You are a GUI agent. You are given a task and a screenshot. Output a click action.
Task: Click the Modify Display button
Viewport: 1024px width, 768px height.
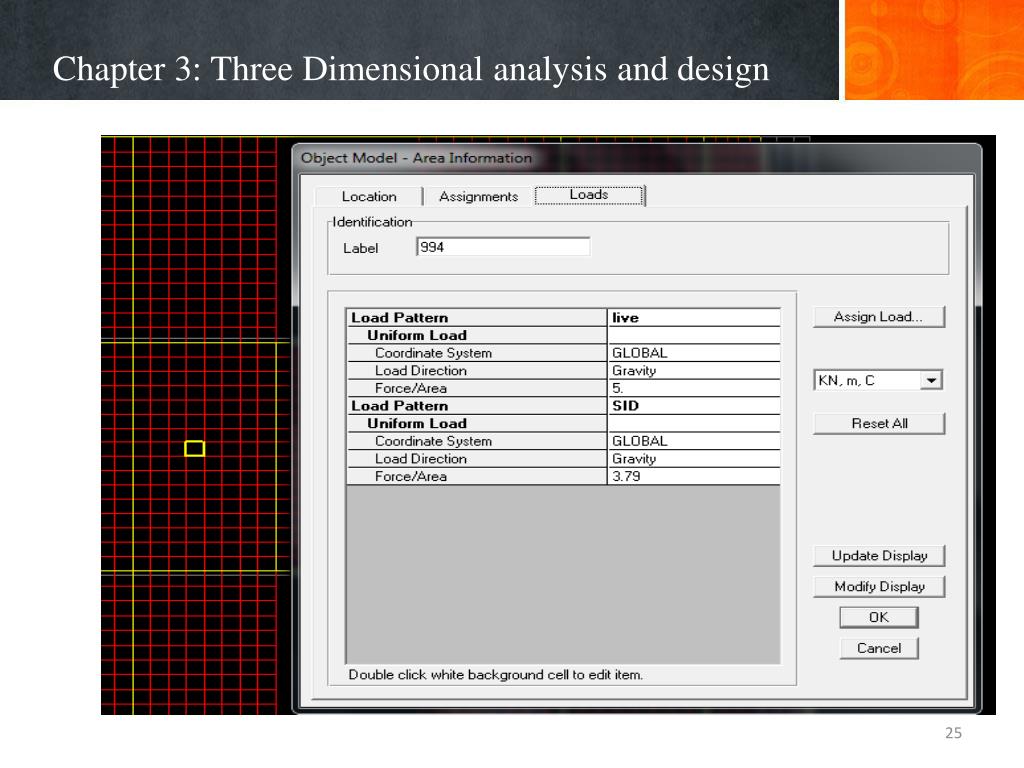pos(879,587)
